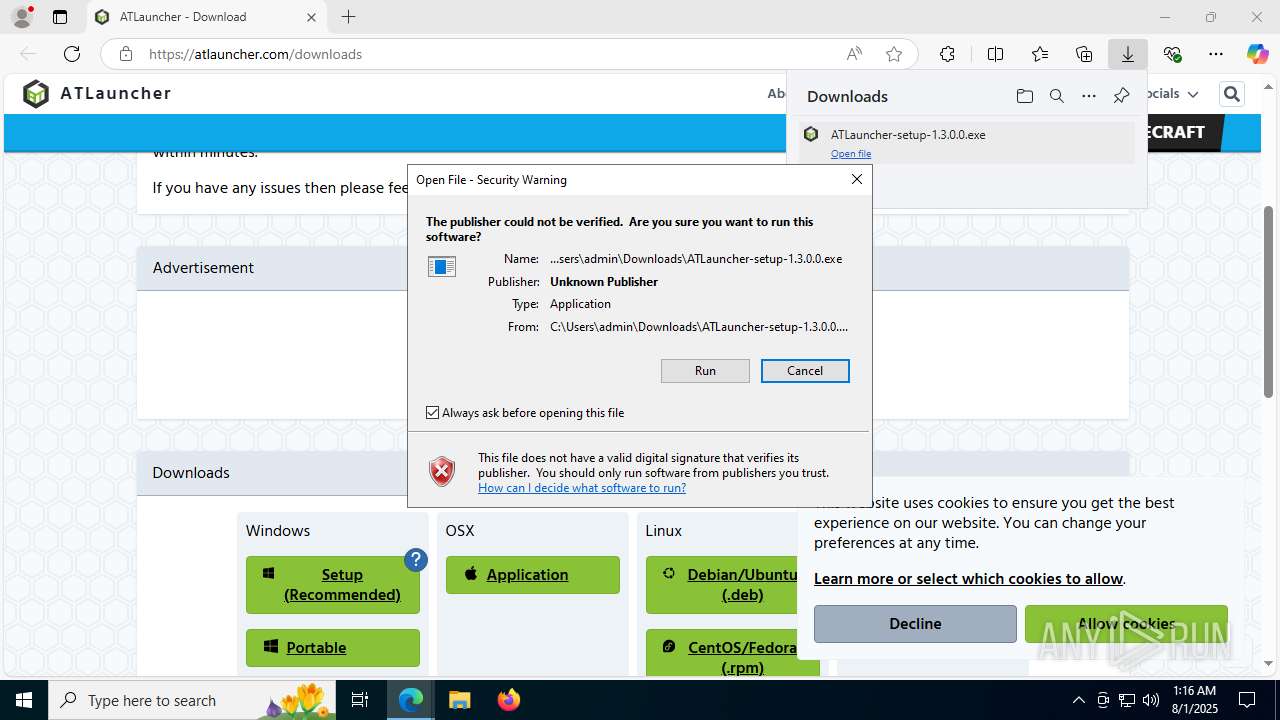Image resolution: width=1280 pixels, height=720 pixels.
Task: Click the page vertical scrollbar thumb
Action: point(1269,300)
